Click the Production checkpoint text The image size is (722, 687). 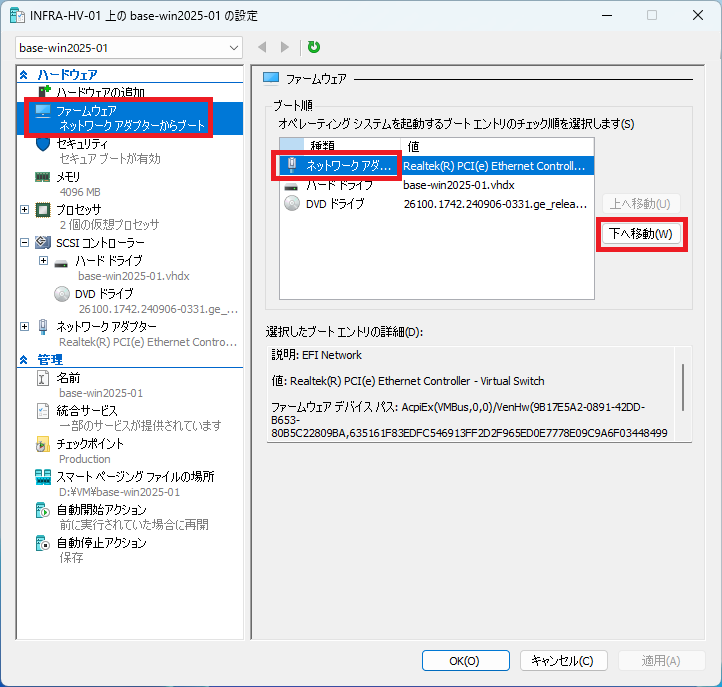(85, 459)
